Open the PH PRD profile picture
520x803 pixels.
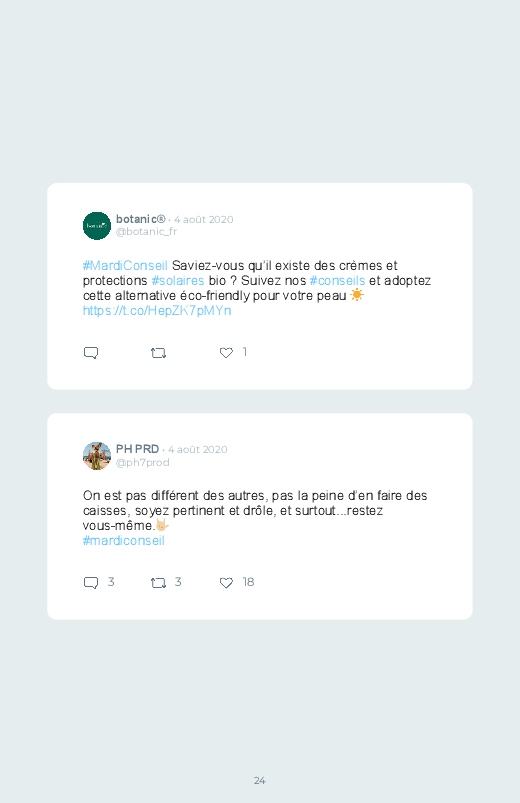pos(97,456)
